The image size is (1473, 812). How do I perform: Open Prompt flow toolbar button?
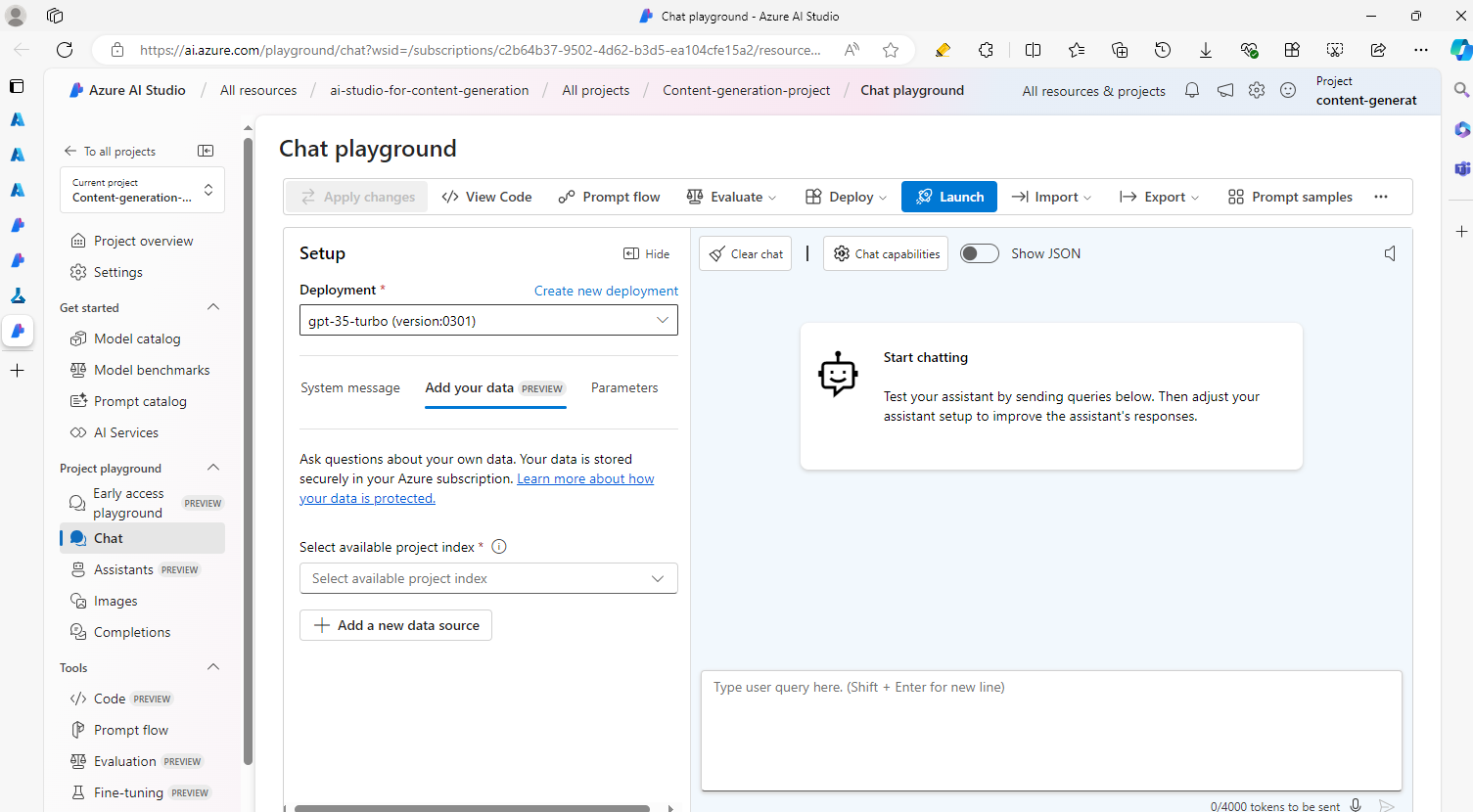610,197
